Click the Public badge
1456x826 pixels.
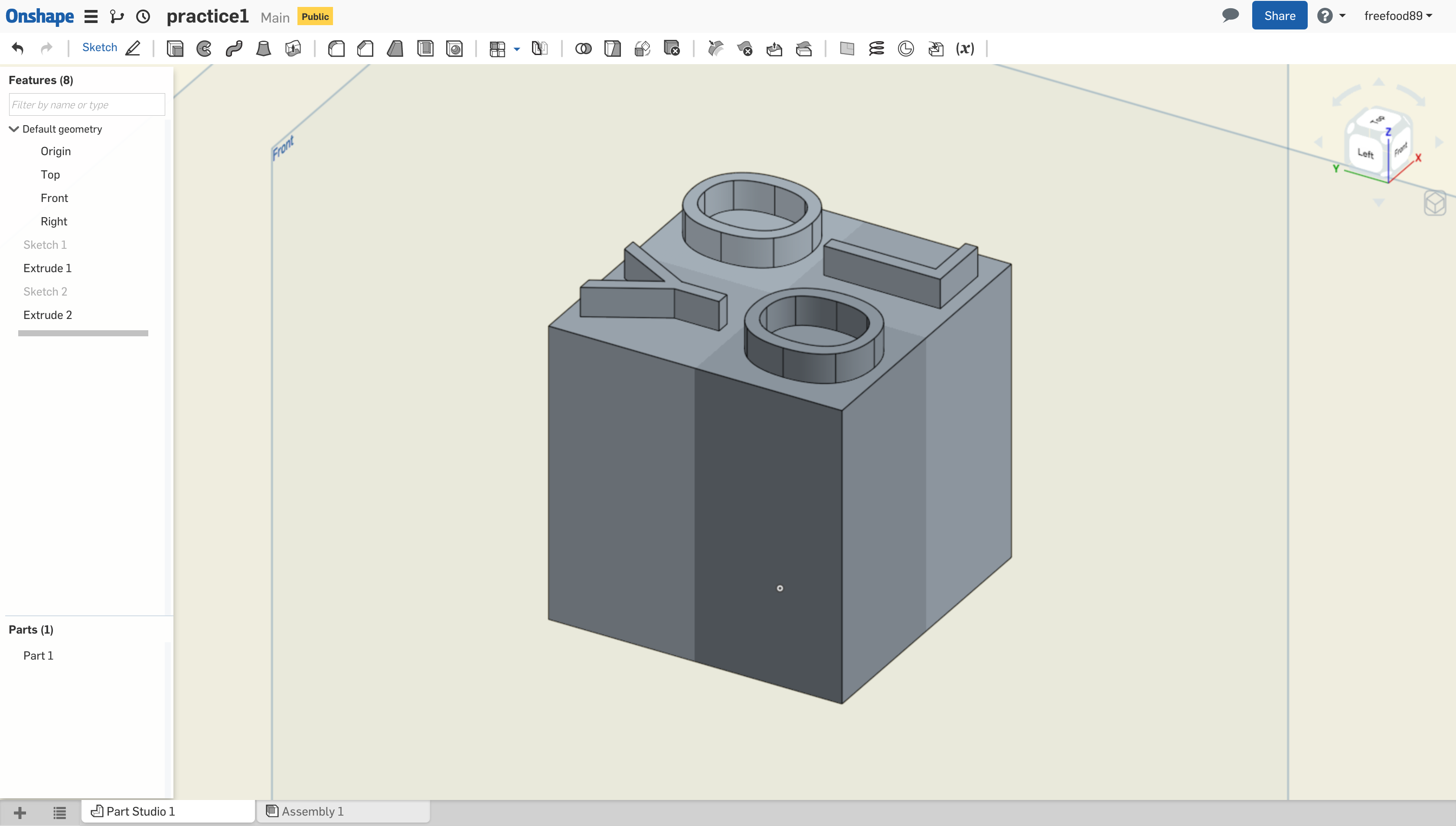point(315,16)
